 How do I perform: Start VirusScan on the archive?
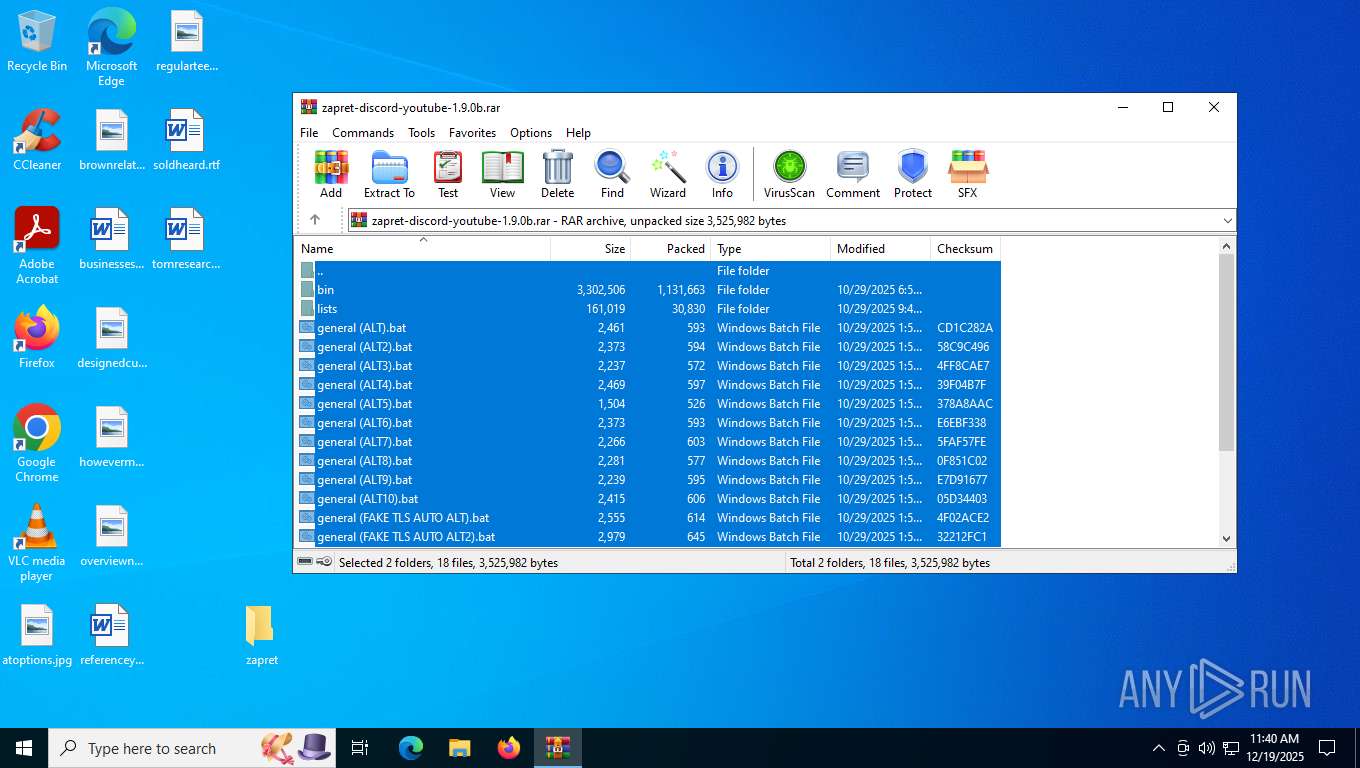(789, 174)
